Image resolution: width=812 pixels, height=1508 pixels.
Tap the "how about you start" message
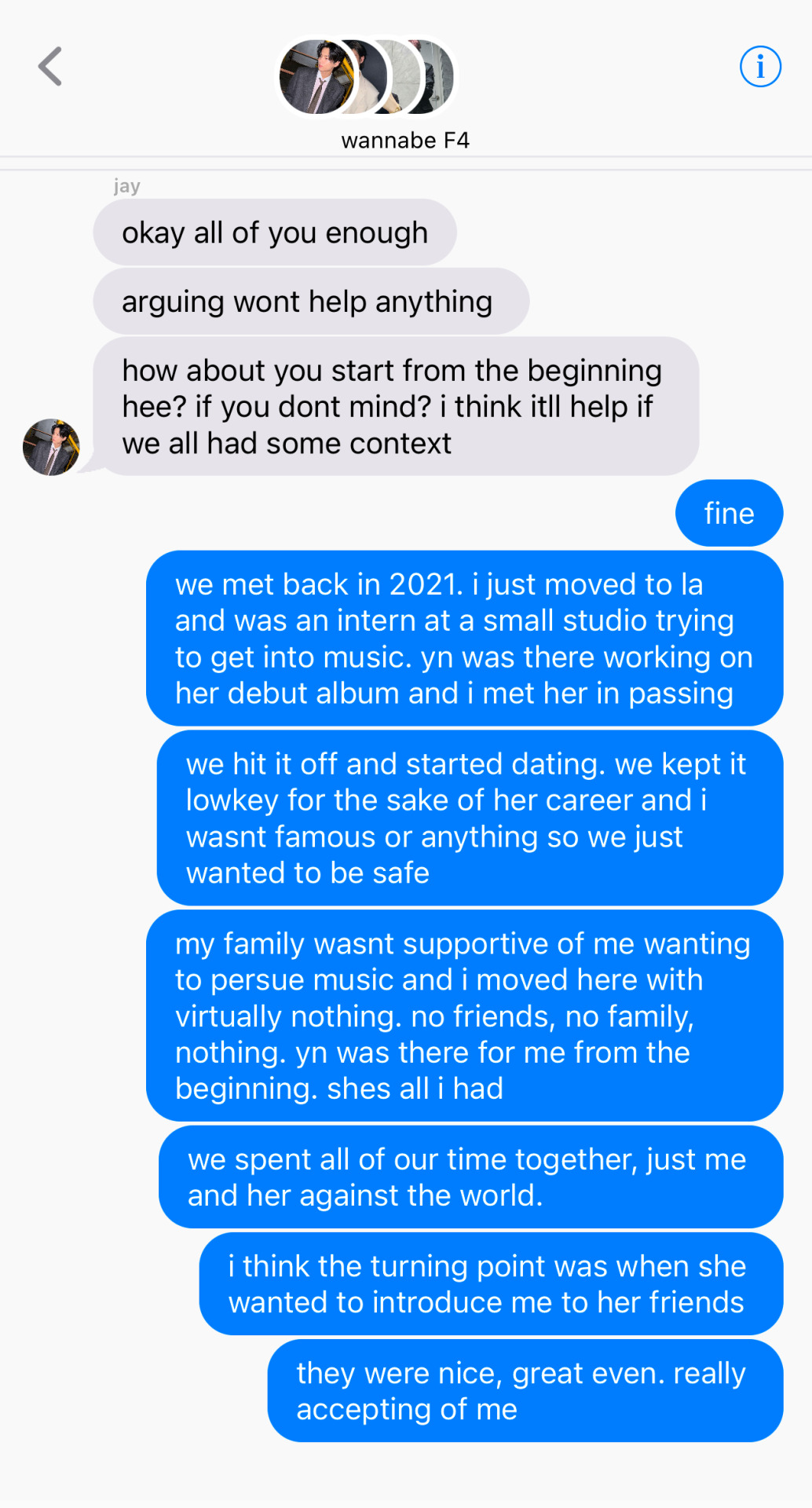click(396, 407)
